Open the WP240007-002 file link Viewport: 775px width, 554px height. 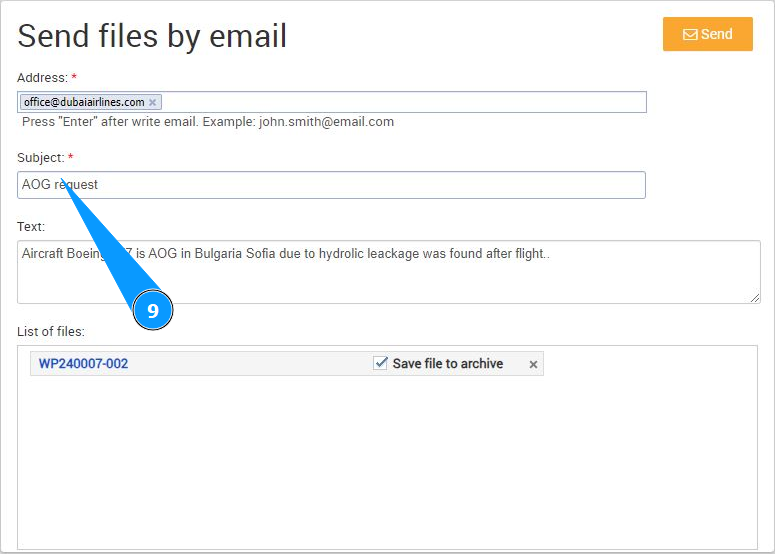(83, 364)
